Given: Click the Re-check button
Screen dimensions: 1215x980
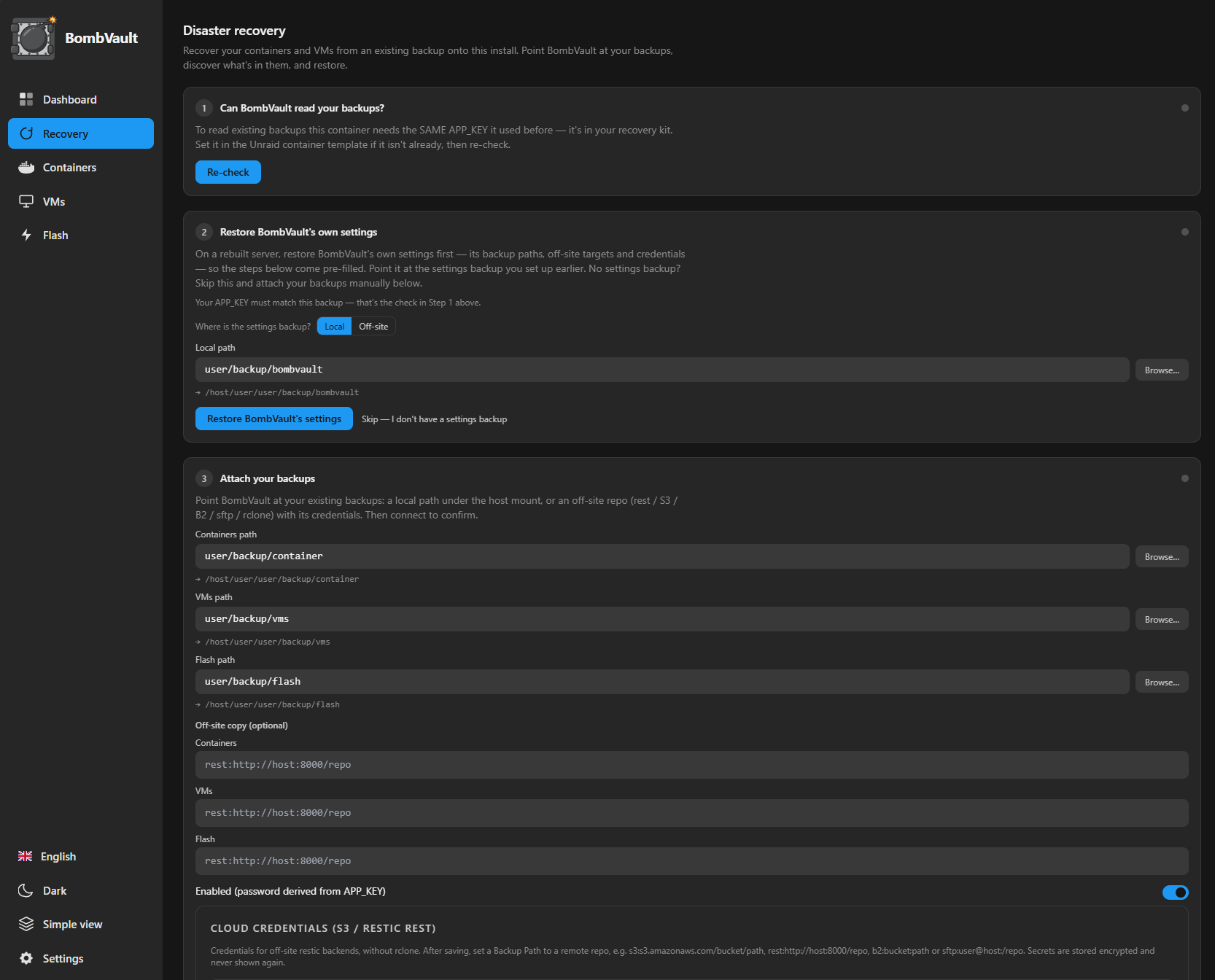Looking at the screenshot, I should (x=228, y=172).
